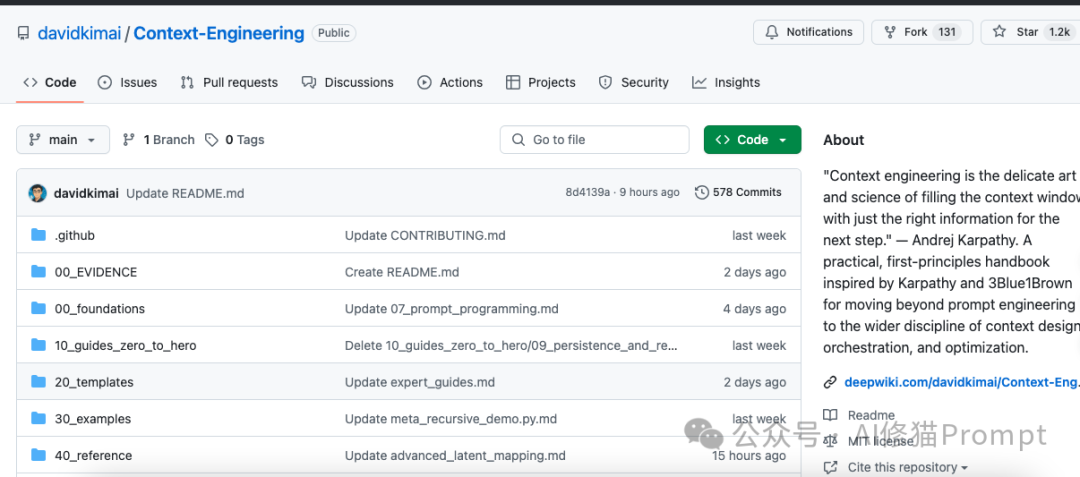Open the Actions tab
The width and height of the screenshot is (1080, 477).
pos(450,83)
